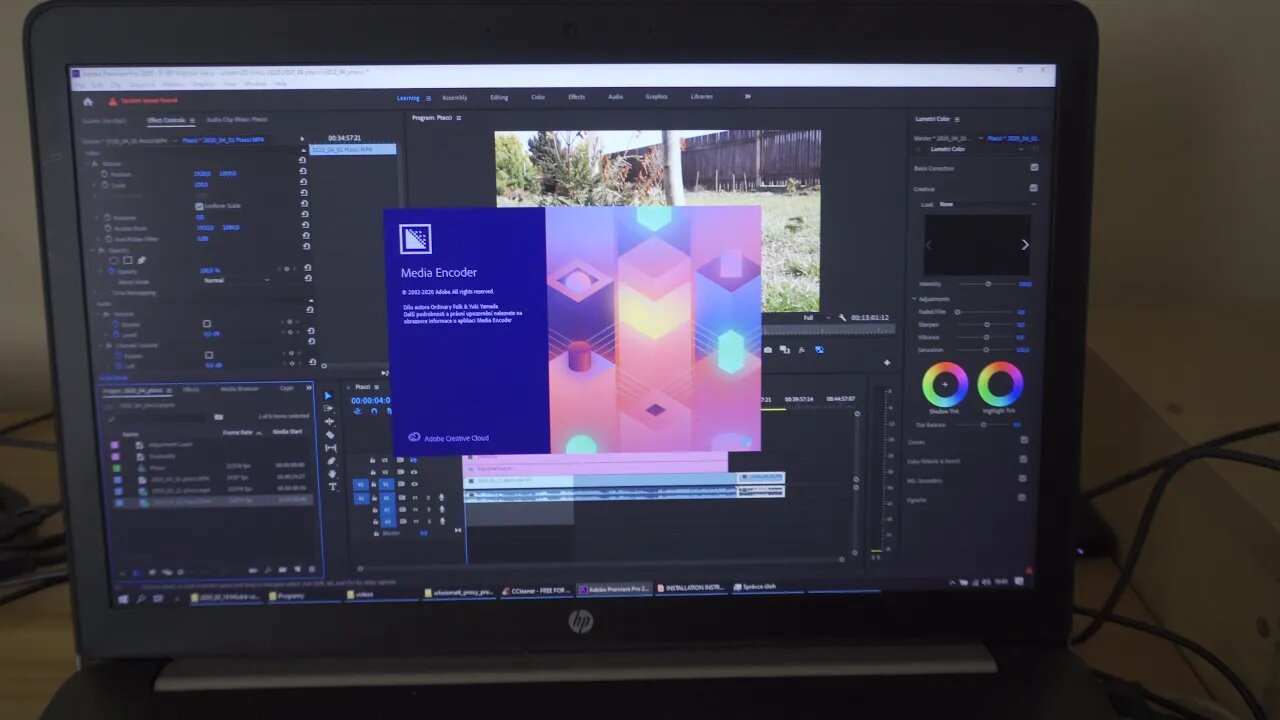Click the opacity pen mask icon
The height and width of the screenshot is (720, 1280).
click(x=141, y=261)
